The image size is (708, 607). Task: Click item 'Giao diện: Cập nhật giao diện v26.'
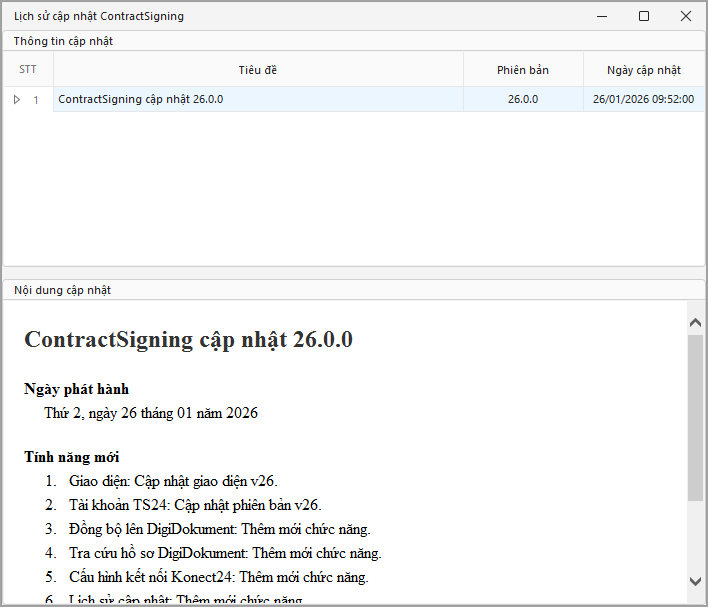click(x=173, y=481)
